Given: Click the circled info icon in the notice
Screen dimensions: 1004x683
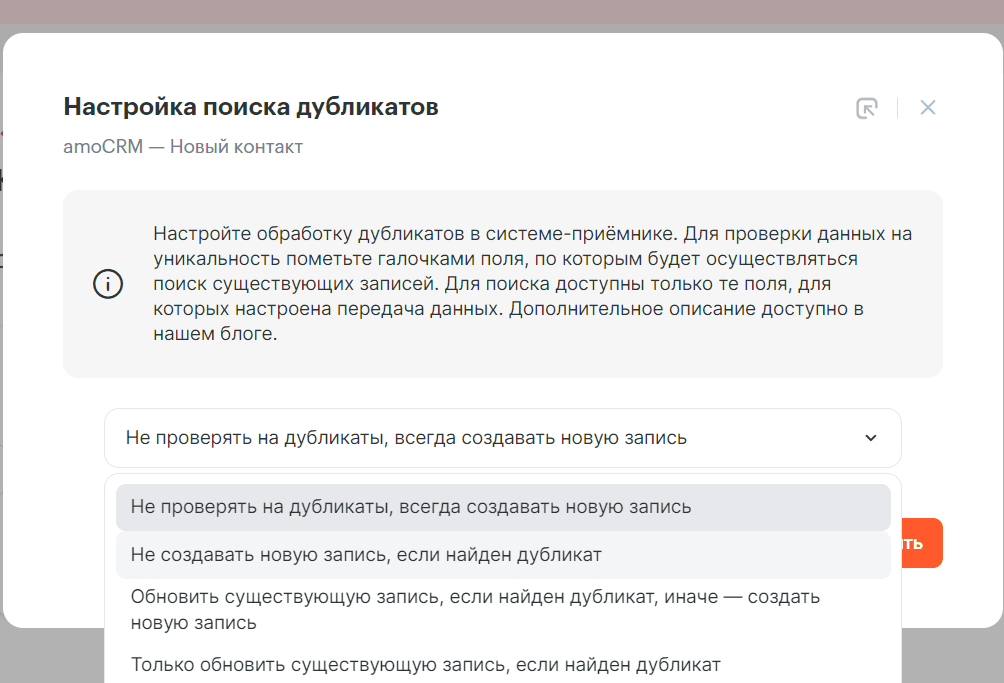Looking at the screenshot, I should [108, 284].
